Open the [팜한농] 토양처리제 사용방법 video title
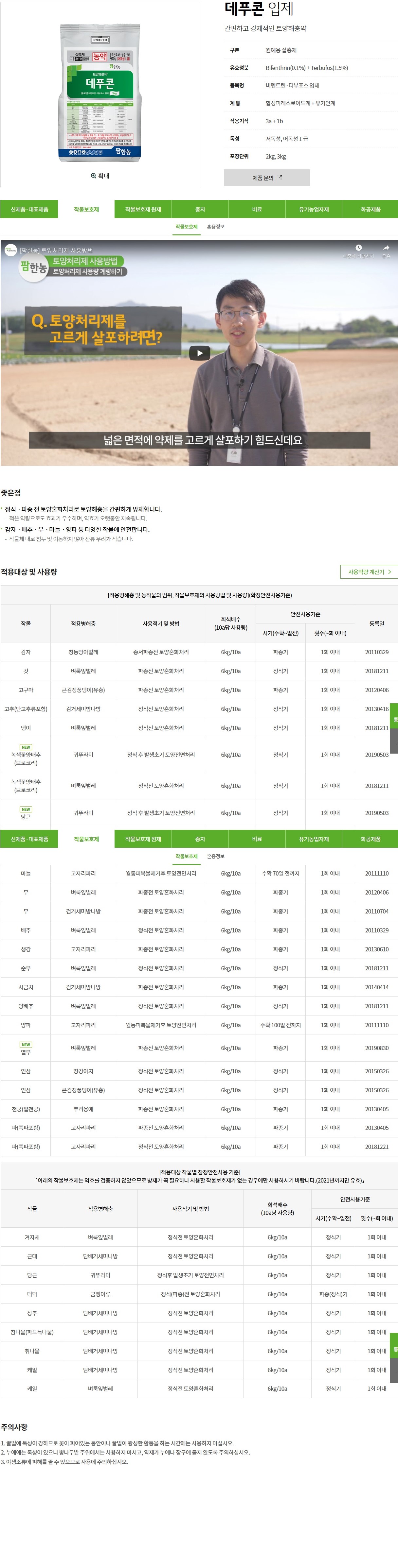The image size is (398, 1568). coord(56,250)
